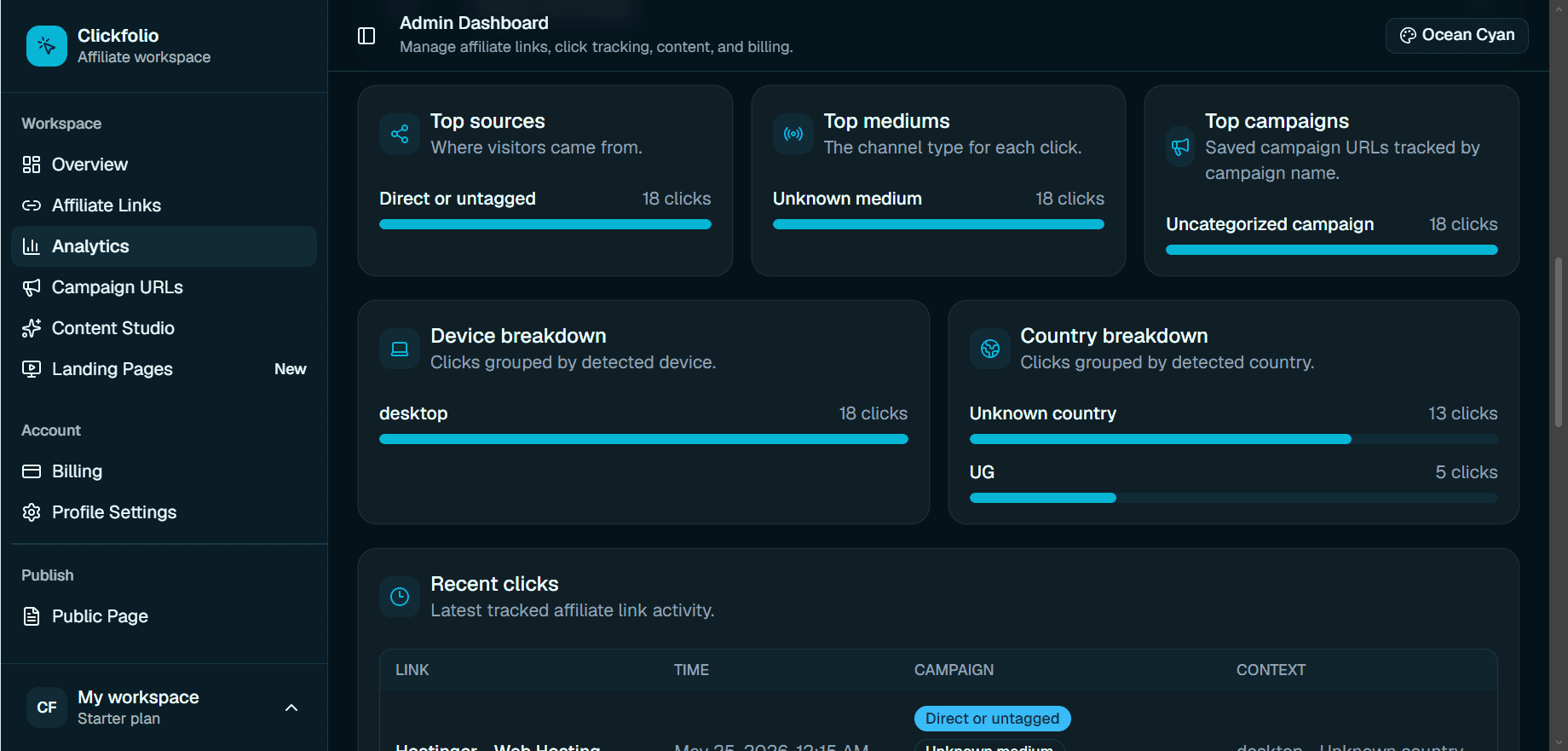
Task: Click the Top sources share icon
Action: (x=400, y=134)
